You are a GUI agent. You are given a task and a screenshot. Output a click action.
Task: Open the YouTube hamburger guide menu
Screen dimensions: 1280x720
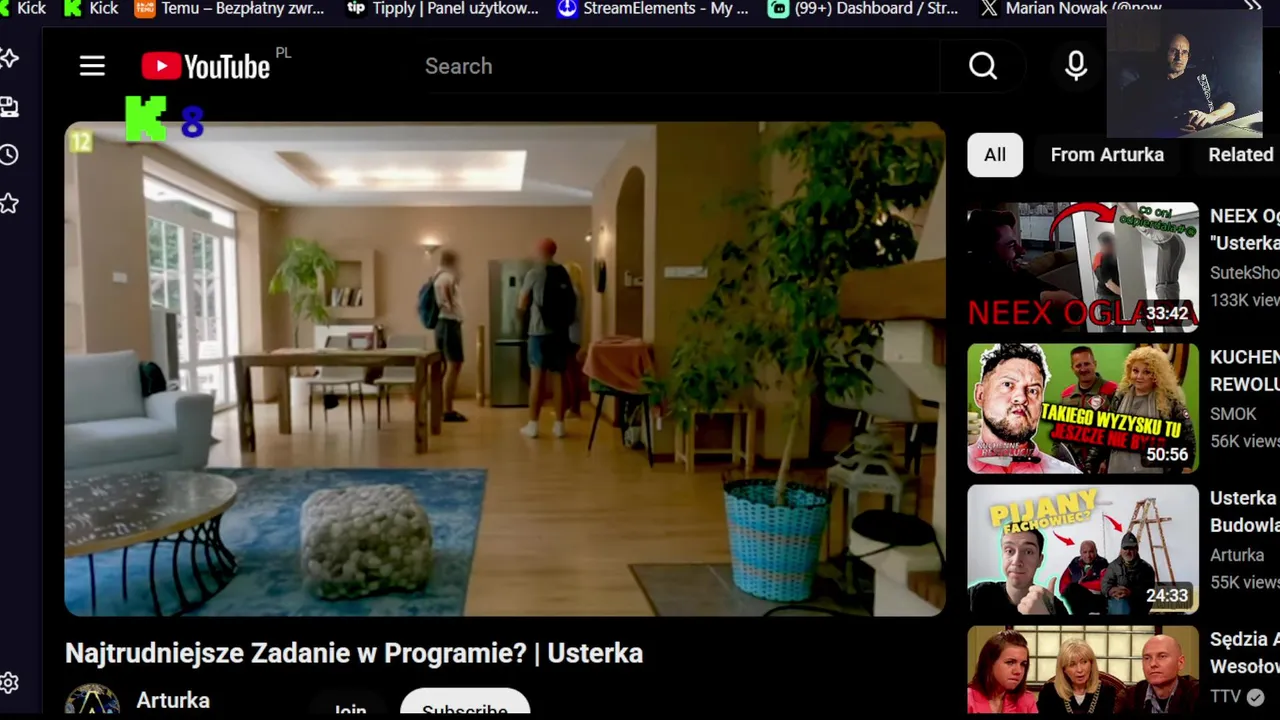(x=92, y=66)
